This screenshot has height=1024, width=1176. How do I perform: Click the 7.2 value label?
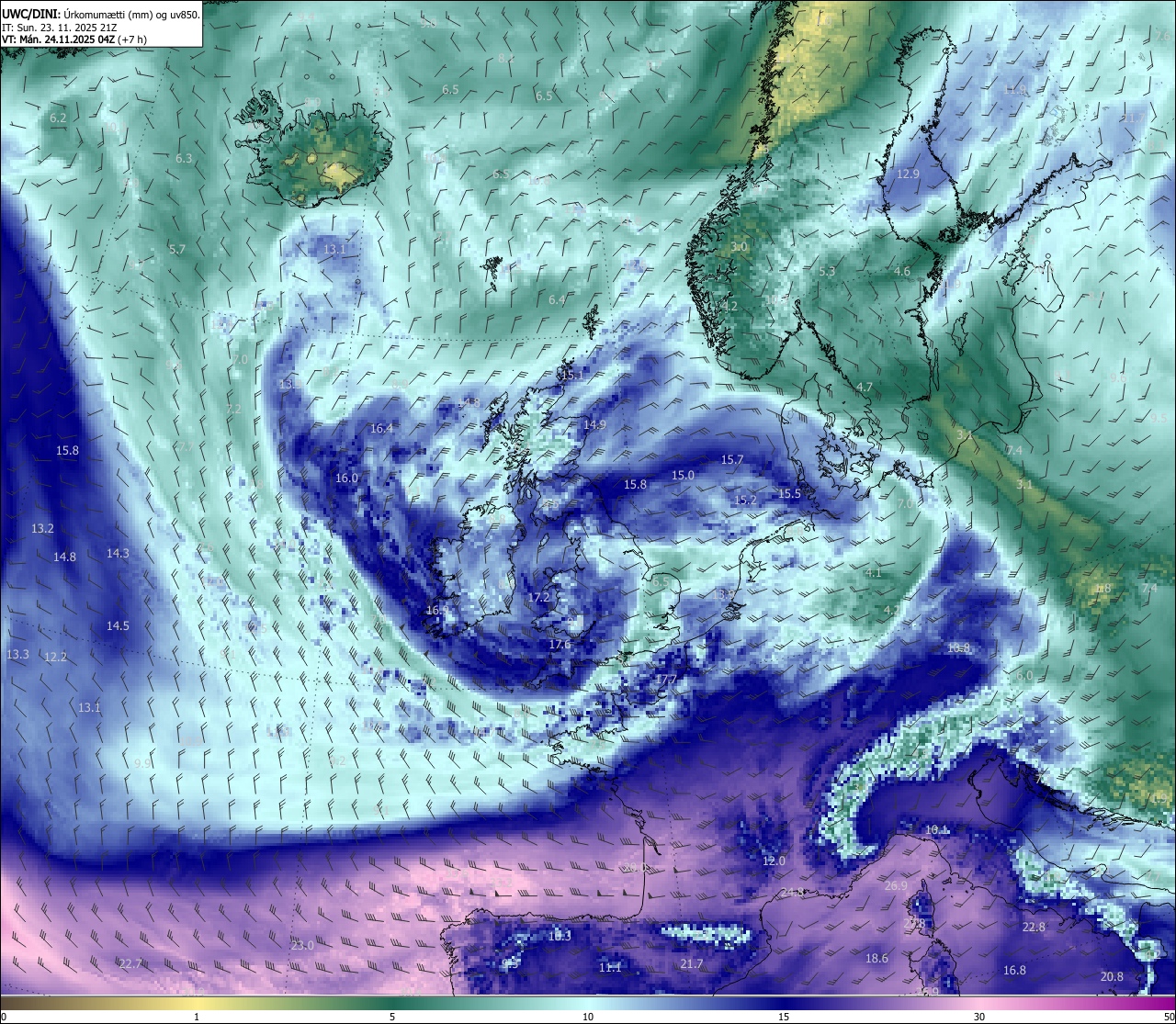(233, 410)
